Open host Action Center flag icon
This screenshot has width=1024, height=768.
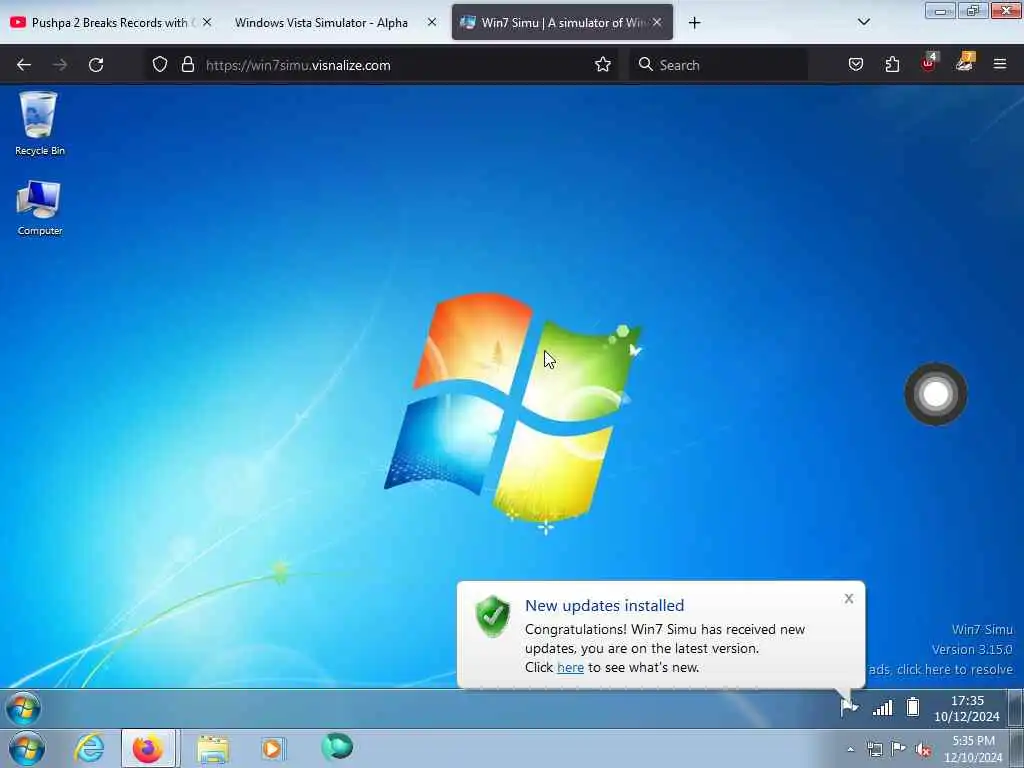tap(899, 749)
